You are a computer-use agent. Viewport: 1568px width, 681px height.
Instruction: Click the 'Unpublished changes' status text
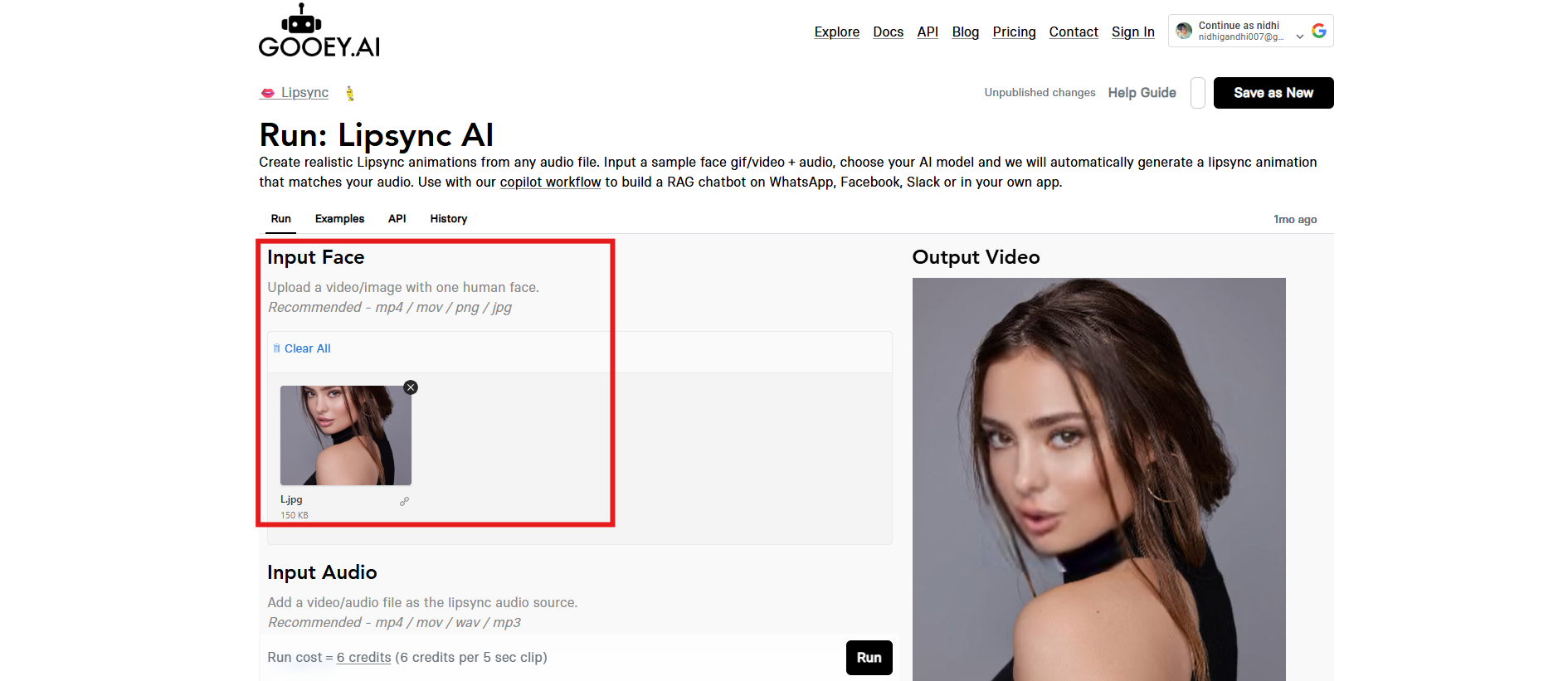click(1040, 93)
